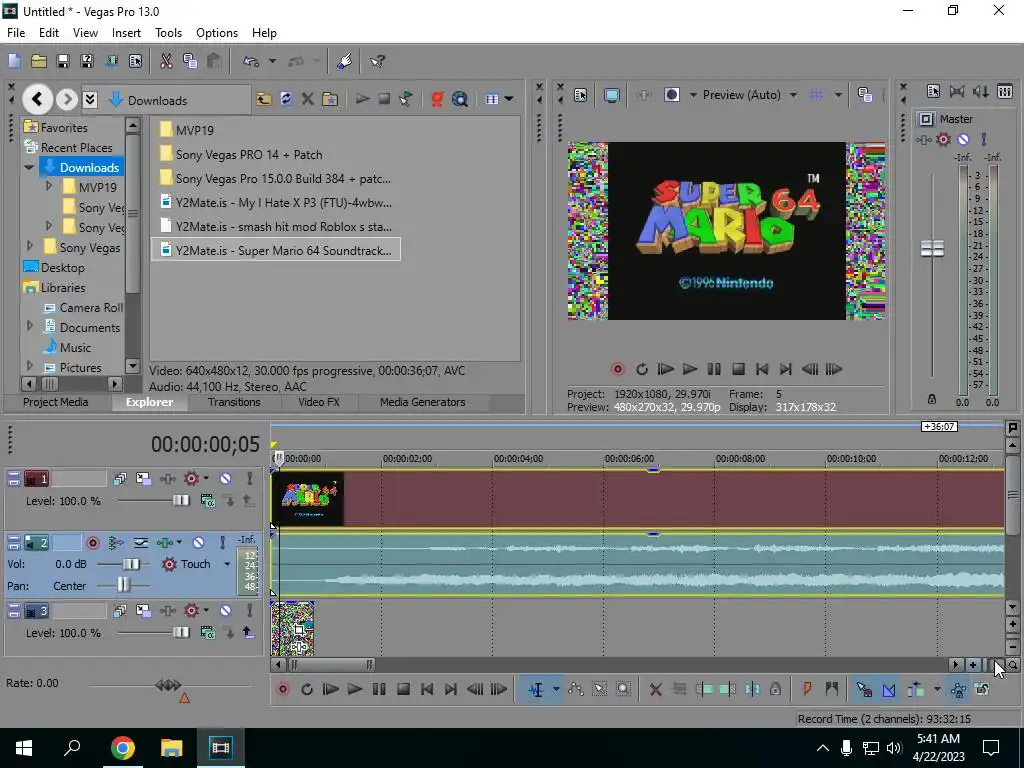Switch to the Project Media tab
This screenshot has height=768, width=1024.
pos(56,402)
